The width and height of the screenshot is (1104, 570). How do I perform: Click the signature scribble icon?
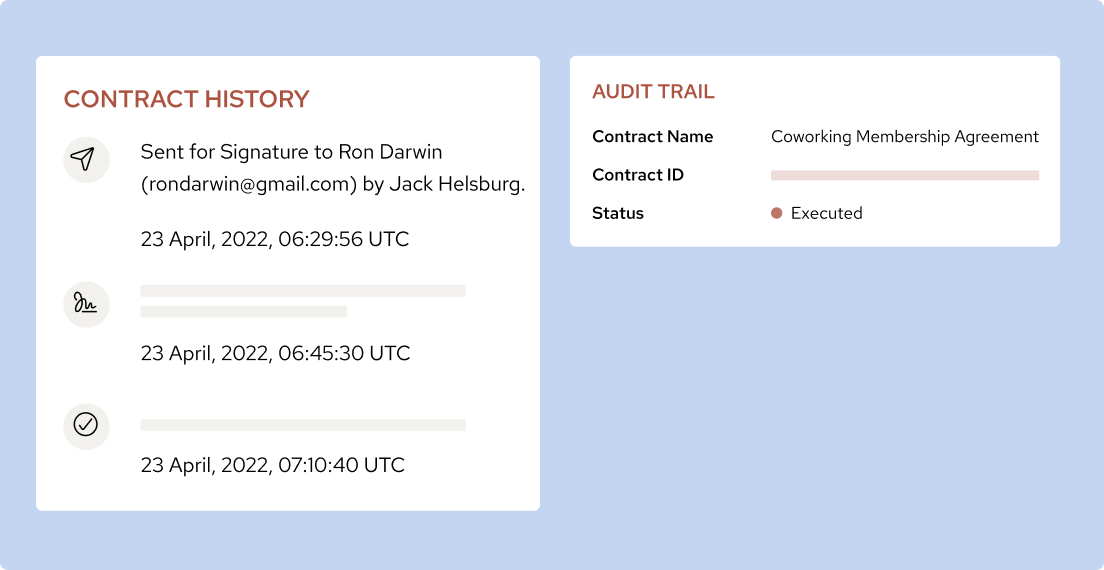(86, 304)
